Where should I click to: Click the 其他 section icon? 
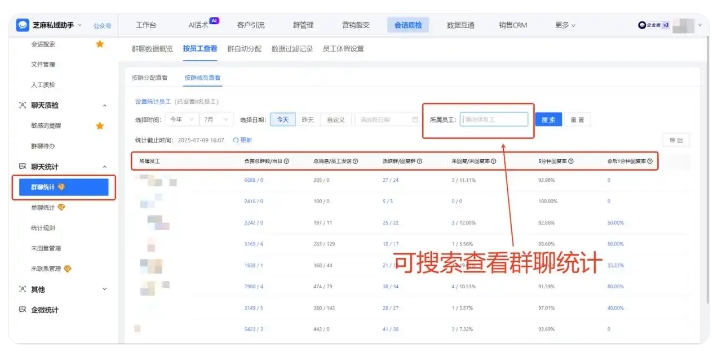pos(22,289)
